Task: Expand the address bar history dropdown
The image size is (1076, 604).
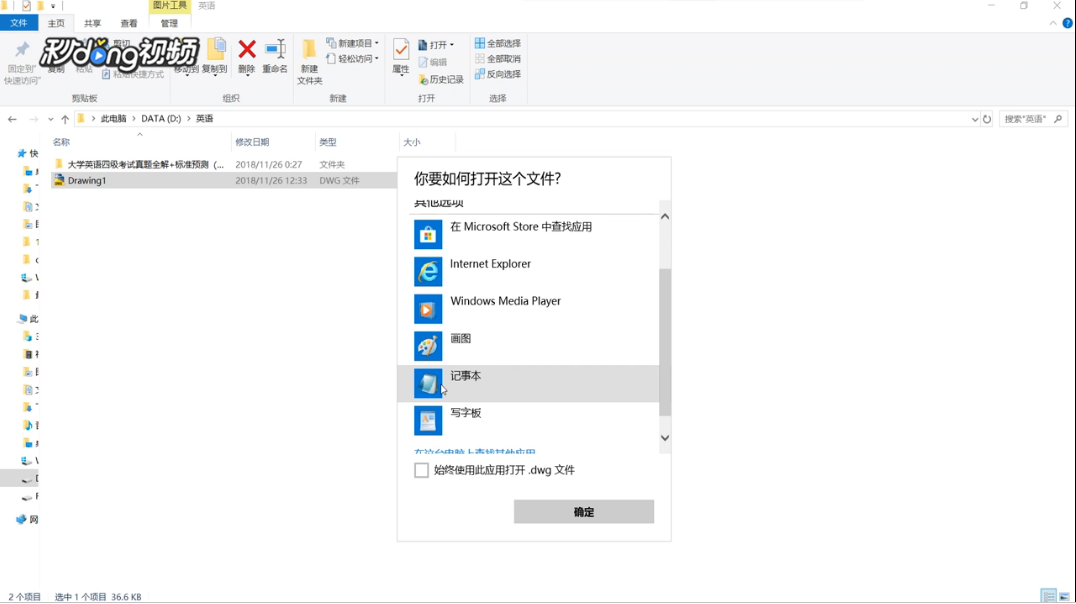Action: 974,119
